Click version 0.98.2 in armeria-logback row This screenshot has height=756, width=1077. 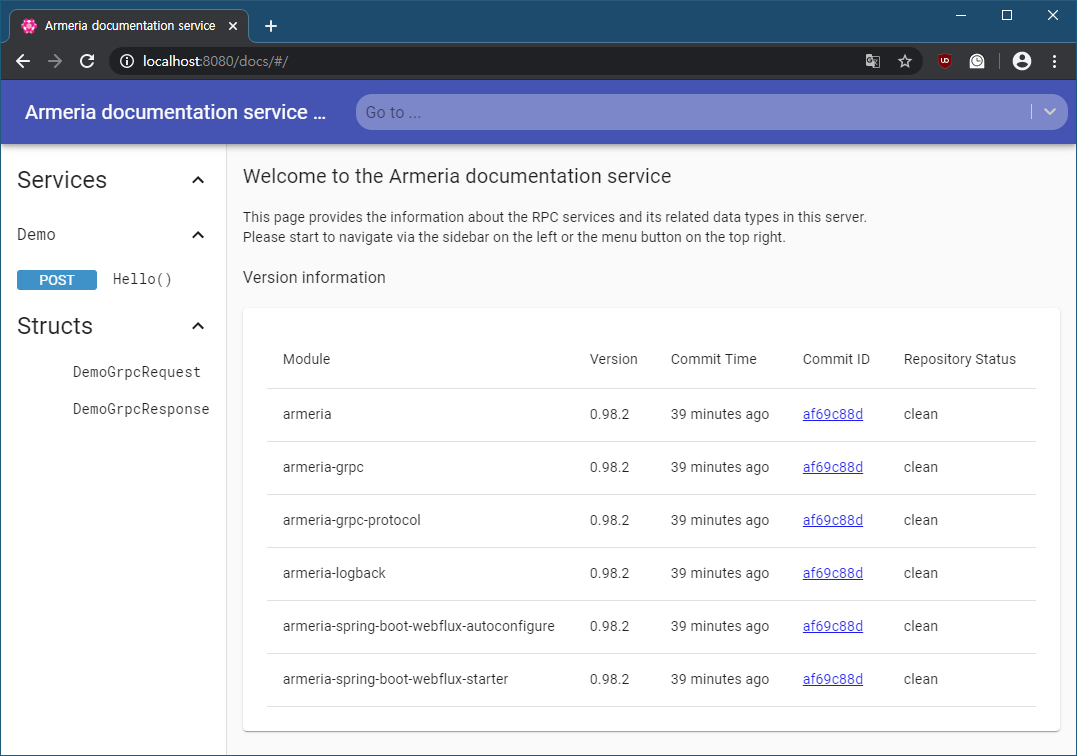point(609,573)
